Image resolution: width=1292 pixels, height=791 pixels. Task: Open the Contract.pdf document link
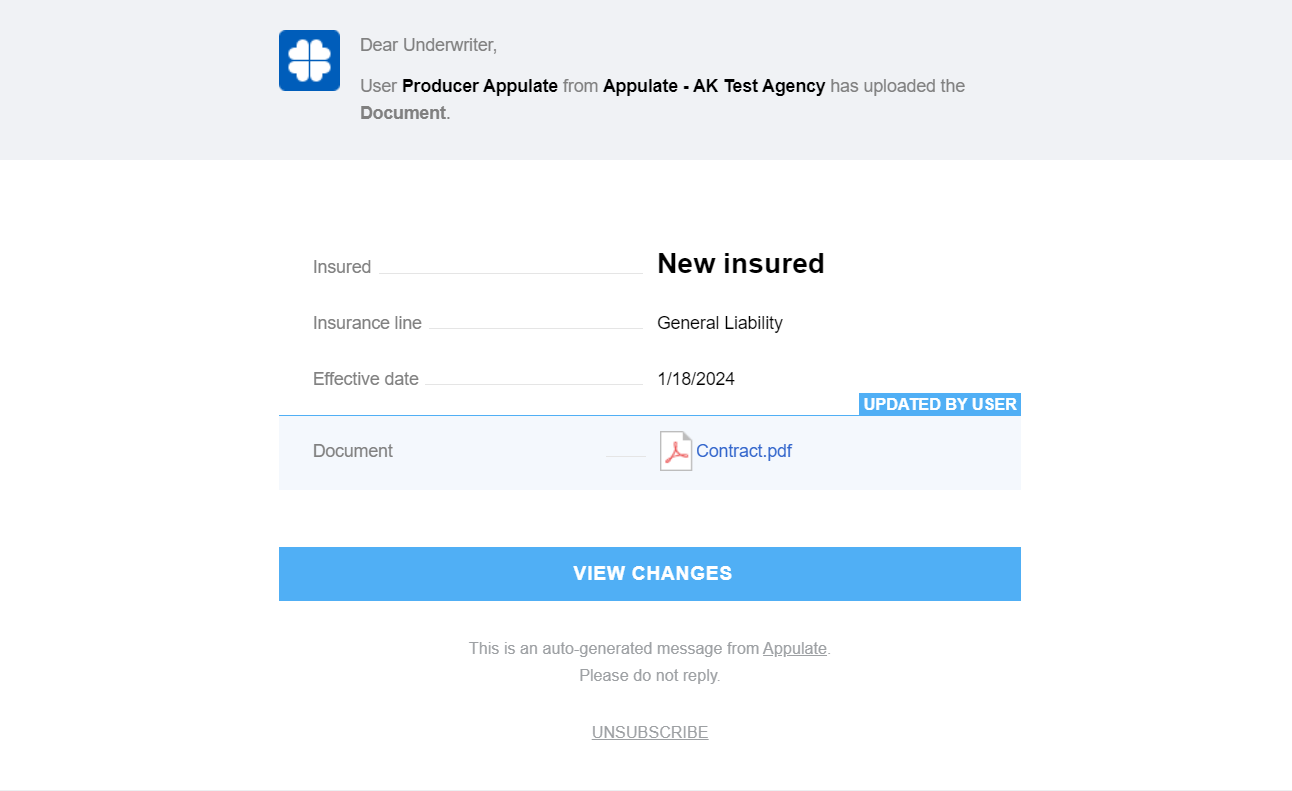coord(744,451)
